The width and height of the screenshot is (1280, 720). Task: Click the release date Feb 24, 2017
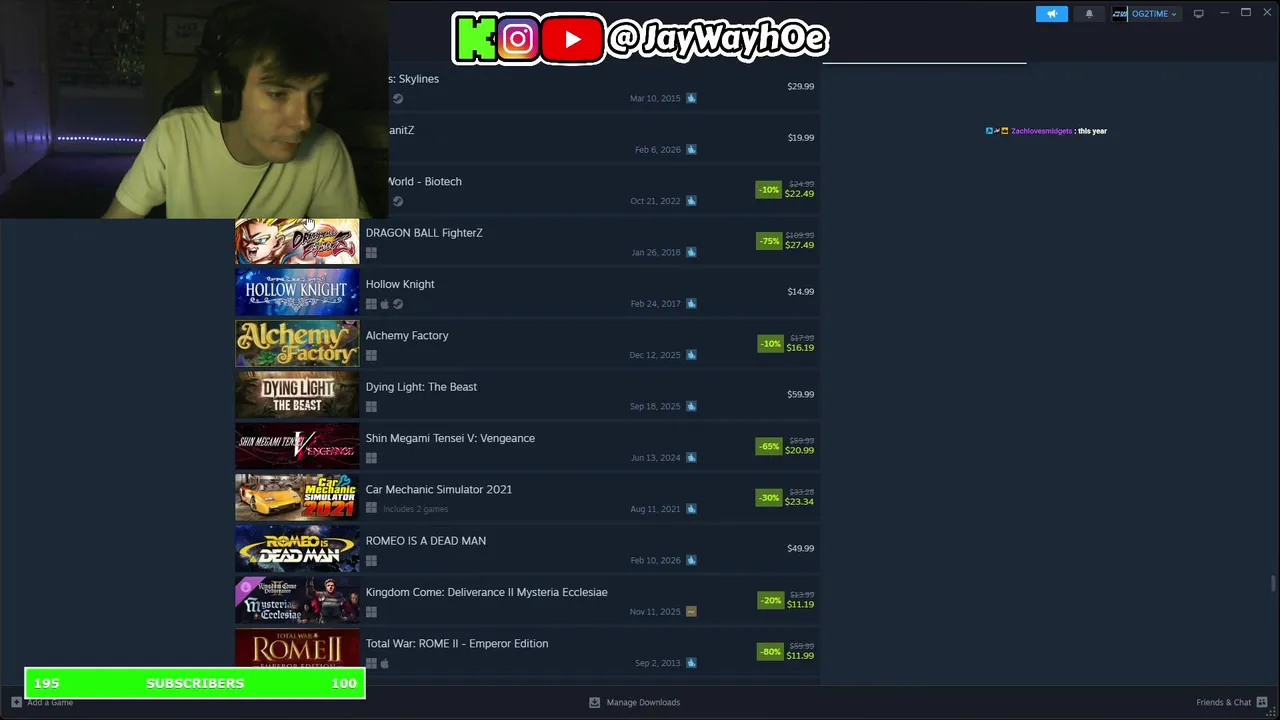coord(655,304)
